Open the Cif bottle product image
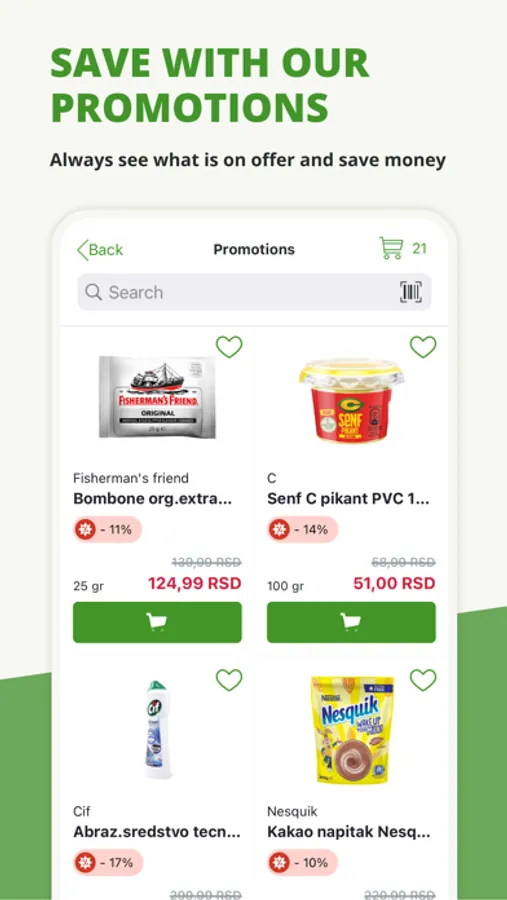Image resolution: width=507 pixels, height=900 pixels. 157,729
